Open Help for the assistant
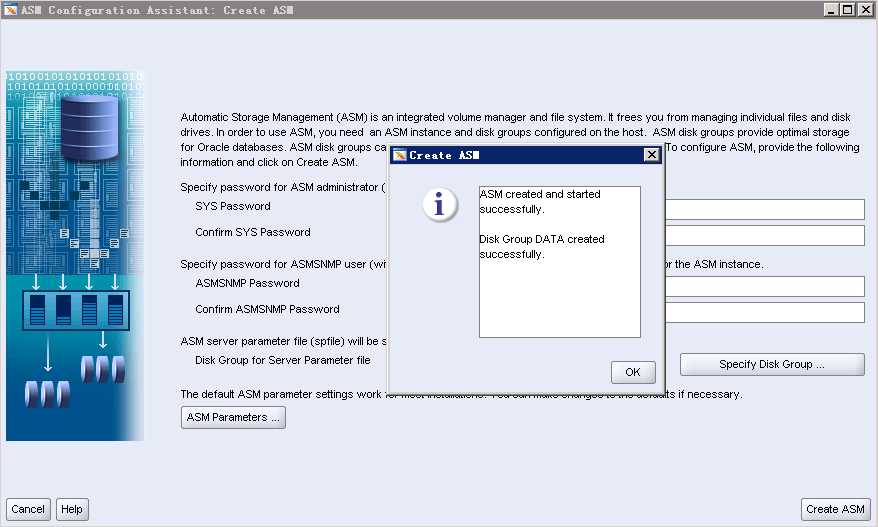Viewport: 878px width, 527px height. click(72, 509)
